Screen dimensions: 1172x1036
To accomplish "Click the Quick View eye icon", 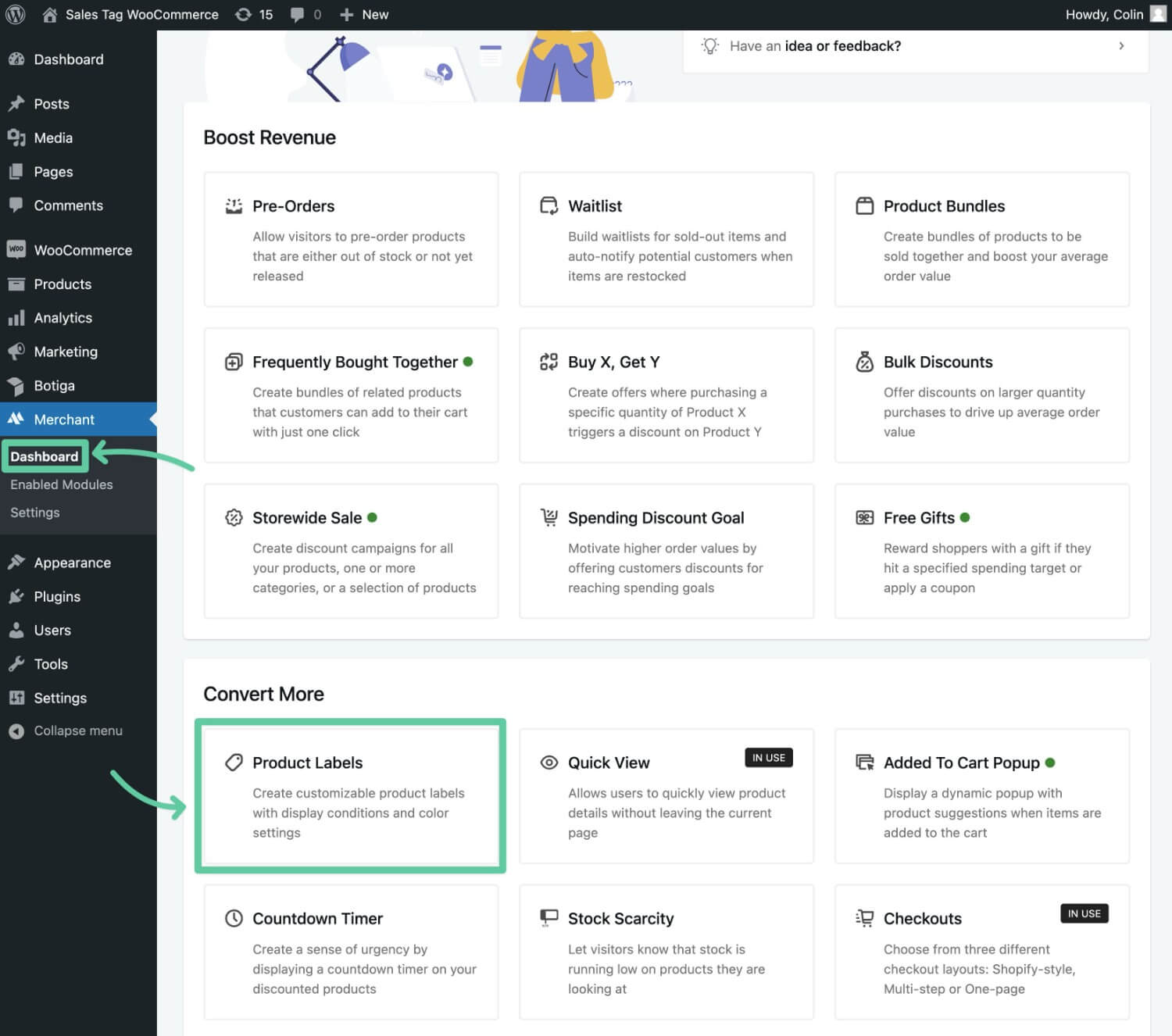I will (x=549, y=763).
